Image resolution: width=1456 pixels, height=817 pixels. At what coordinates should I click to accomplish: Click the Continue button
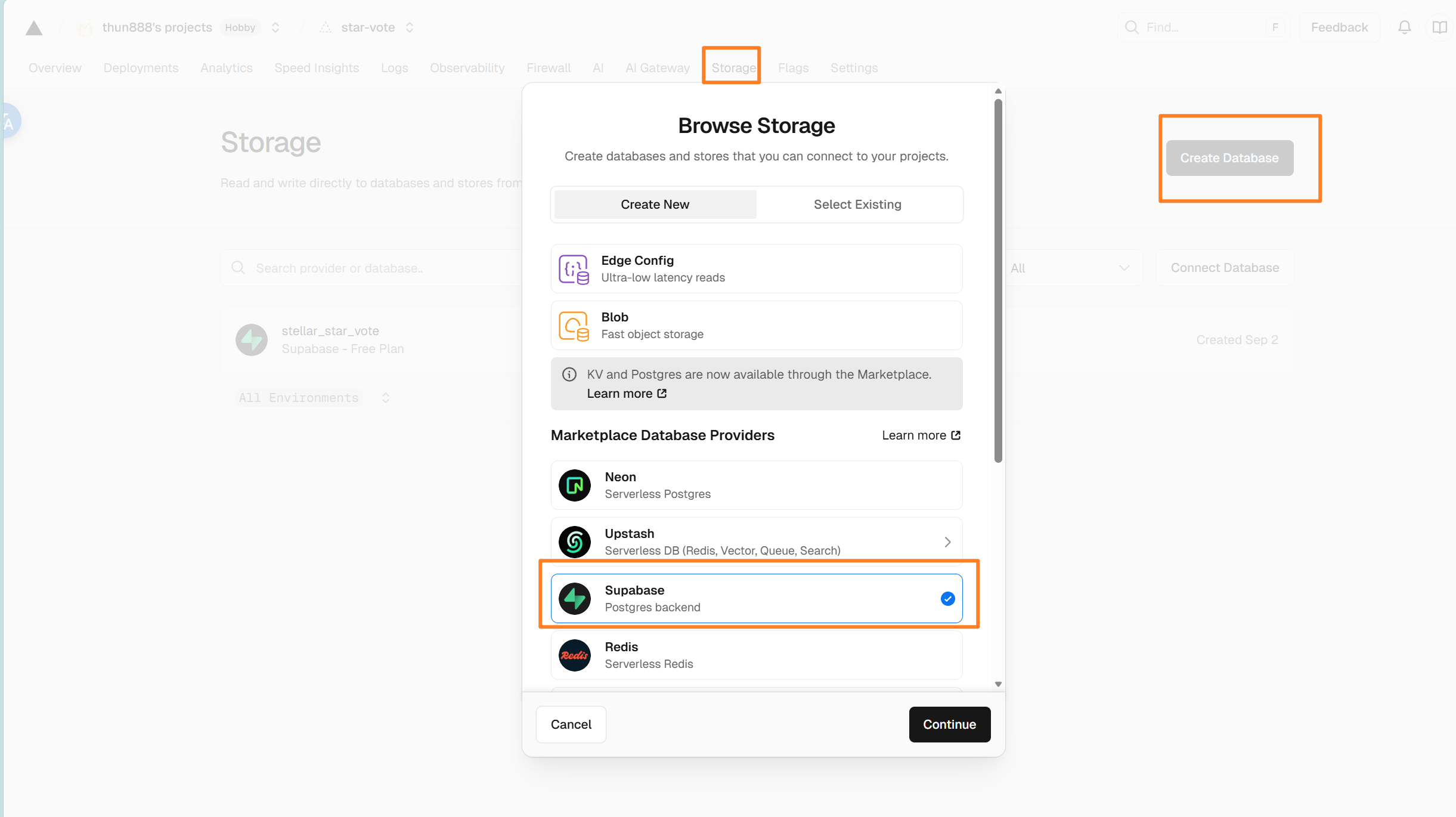tap(950, 725)
